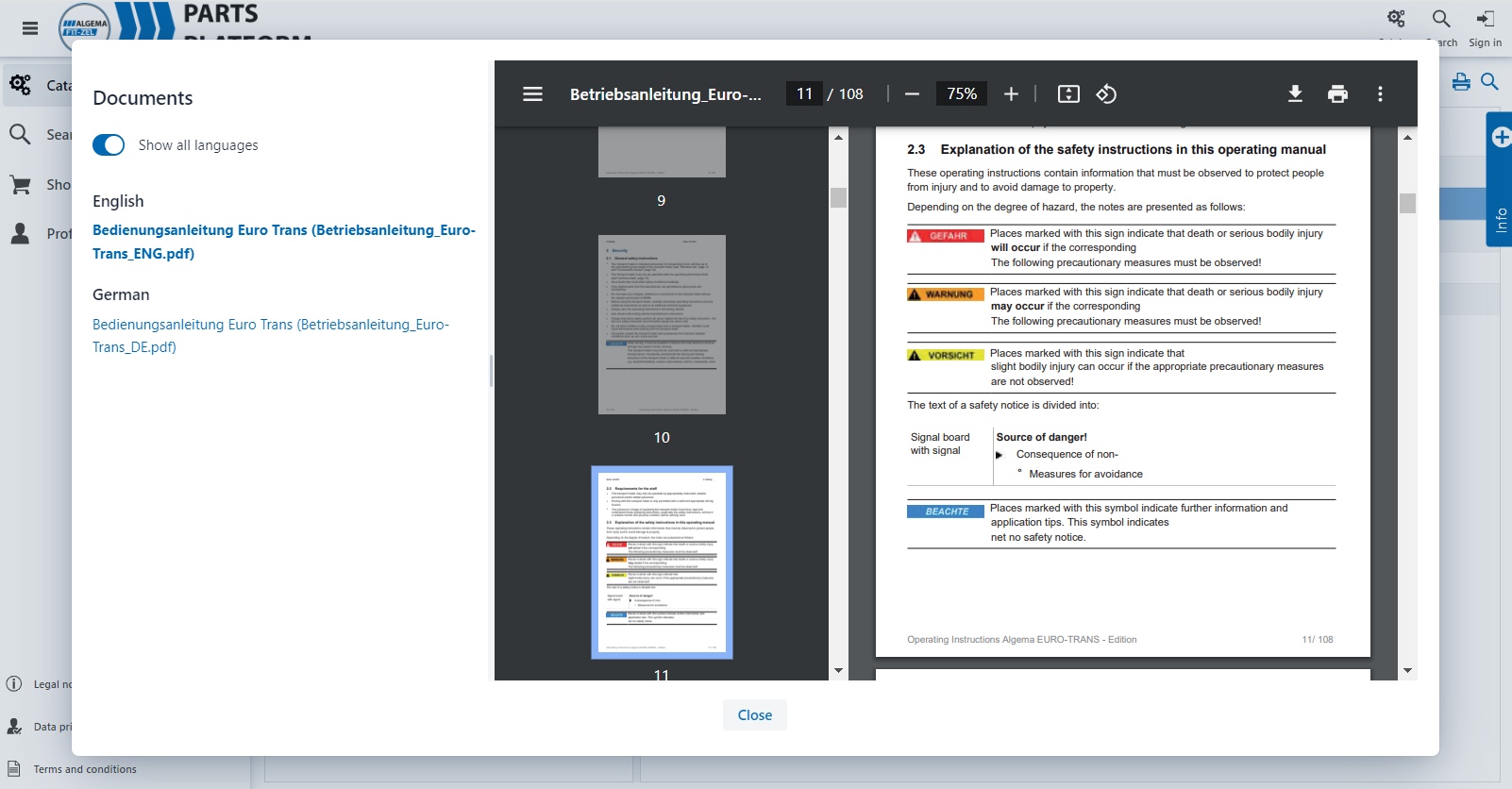Image resolution: width=1512 pixels, height=789 pixels.
Task: Click the 75% zoom level field
Action: [962, 93]
